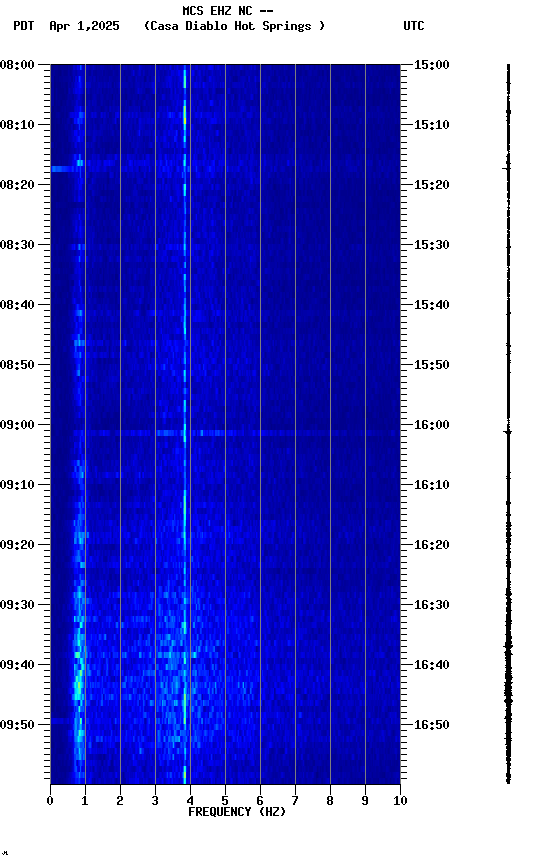The width and height of the screenshot is (552, 864).
Task: Click the 09:40 PDT time label
Action: 17,666
